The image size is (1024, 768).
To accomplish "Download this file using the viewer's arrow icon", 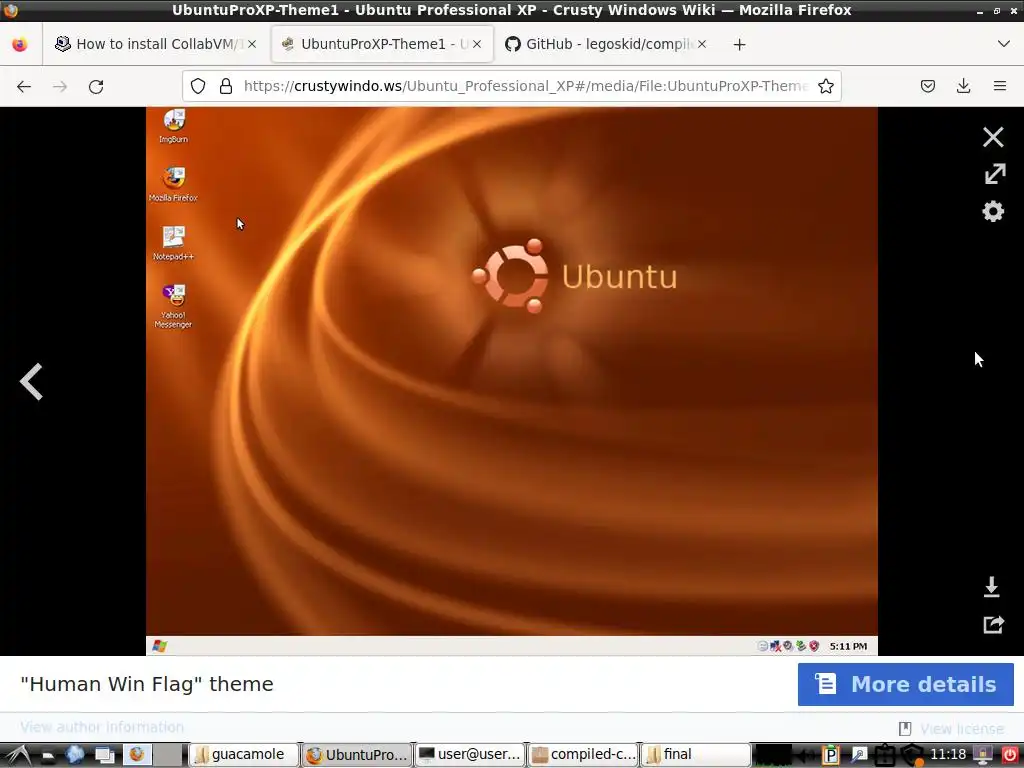I will 991,586.
